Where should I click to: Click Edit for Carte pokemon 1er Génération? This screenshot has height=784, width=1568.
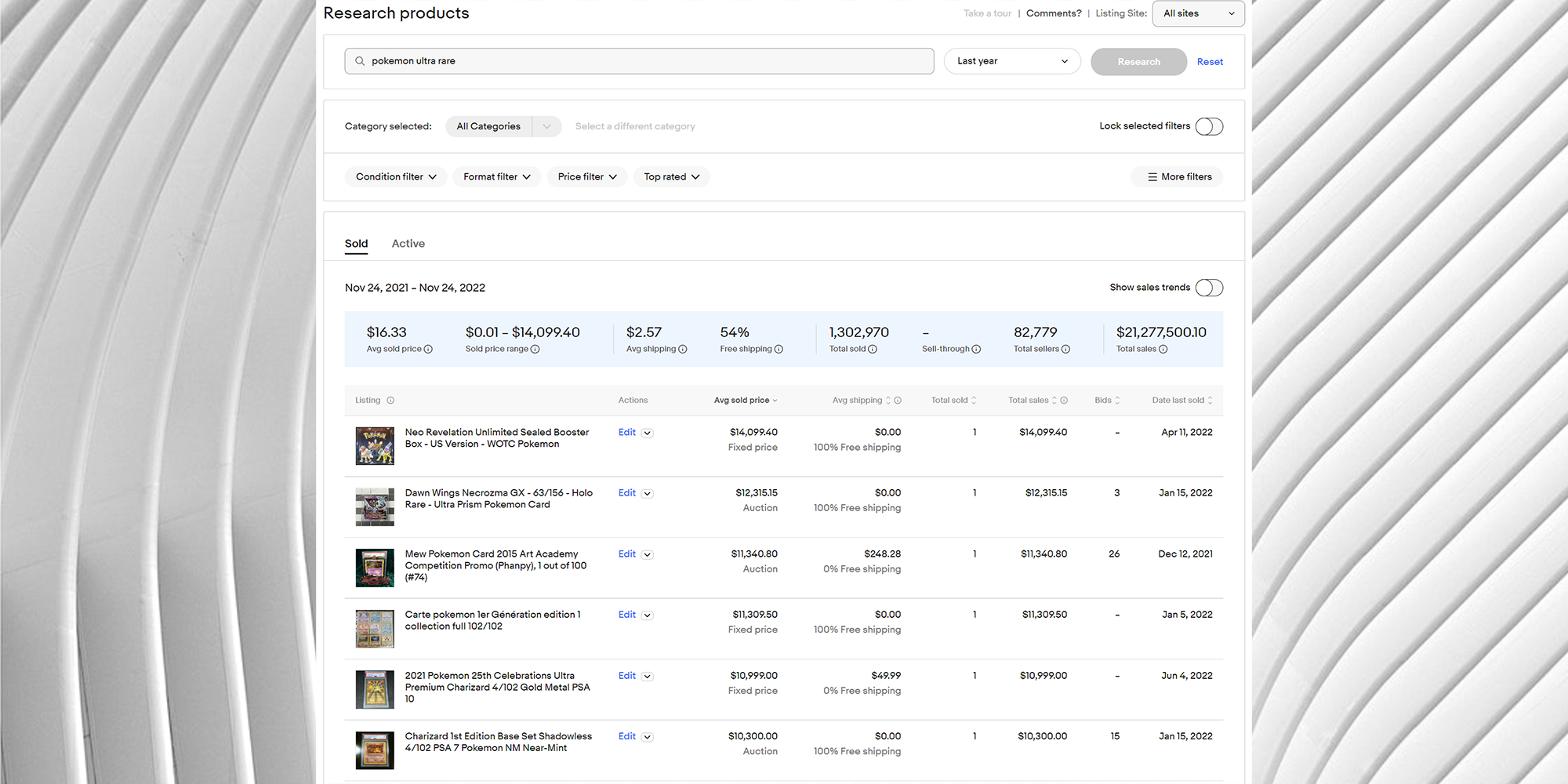click(x=627, y=615)
